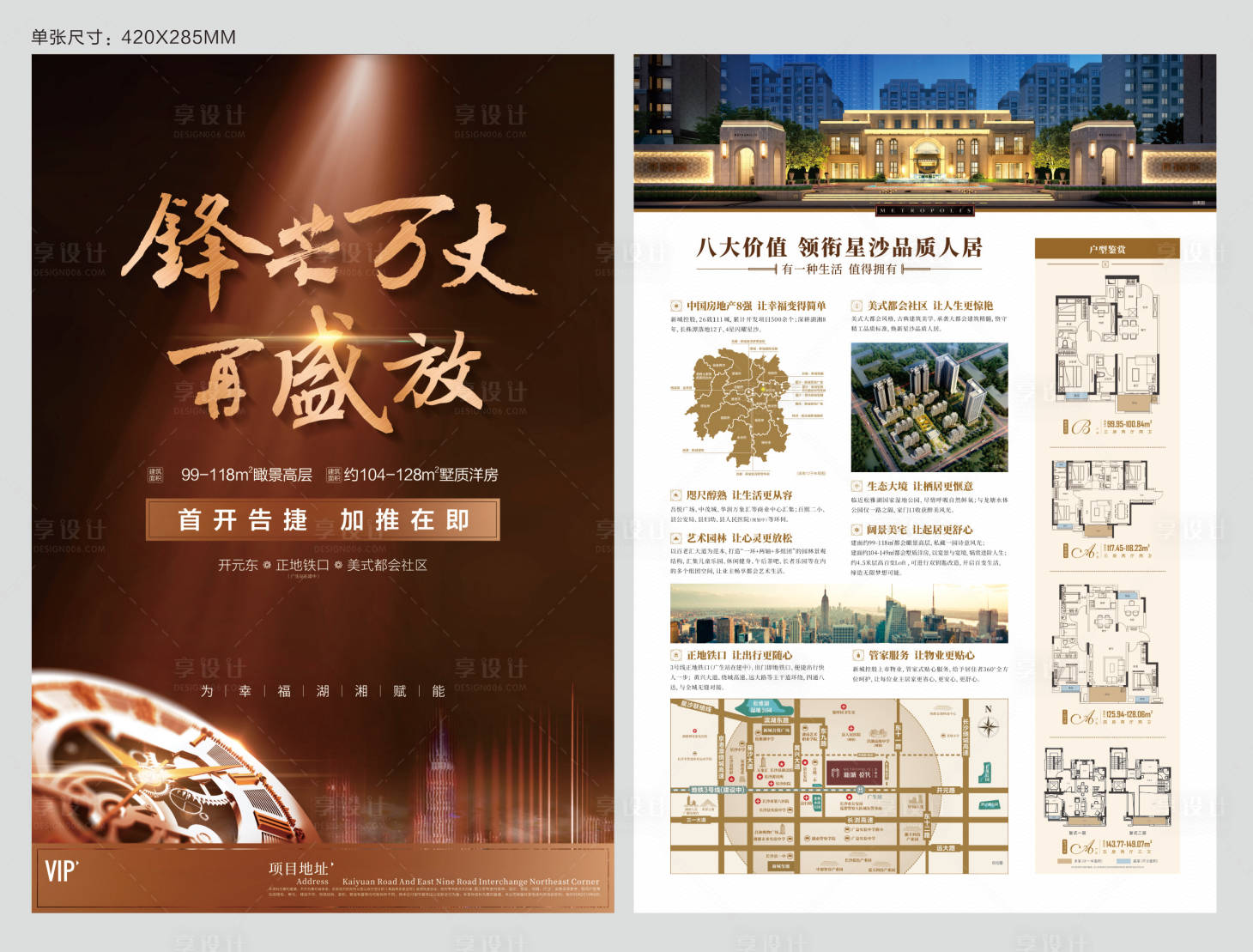
Task: Click the '首开告捷 加推在即' banner
Action: point(323,519)
